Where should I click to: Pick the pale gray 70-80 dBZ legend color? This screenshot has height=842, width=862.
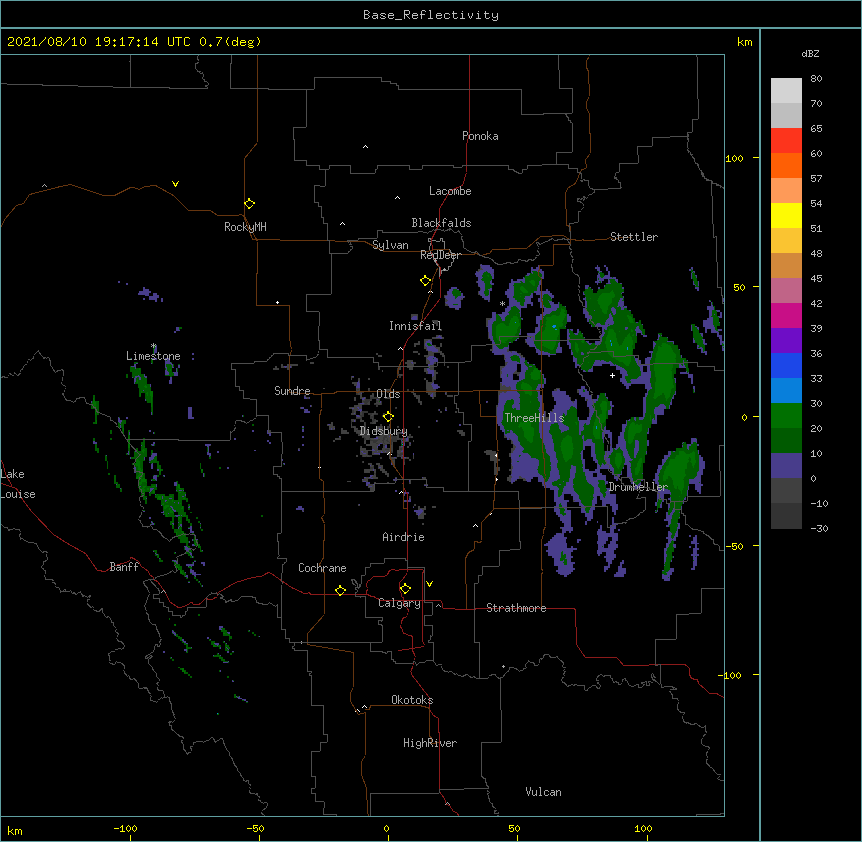click(786, 91)
